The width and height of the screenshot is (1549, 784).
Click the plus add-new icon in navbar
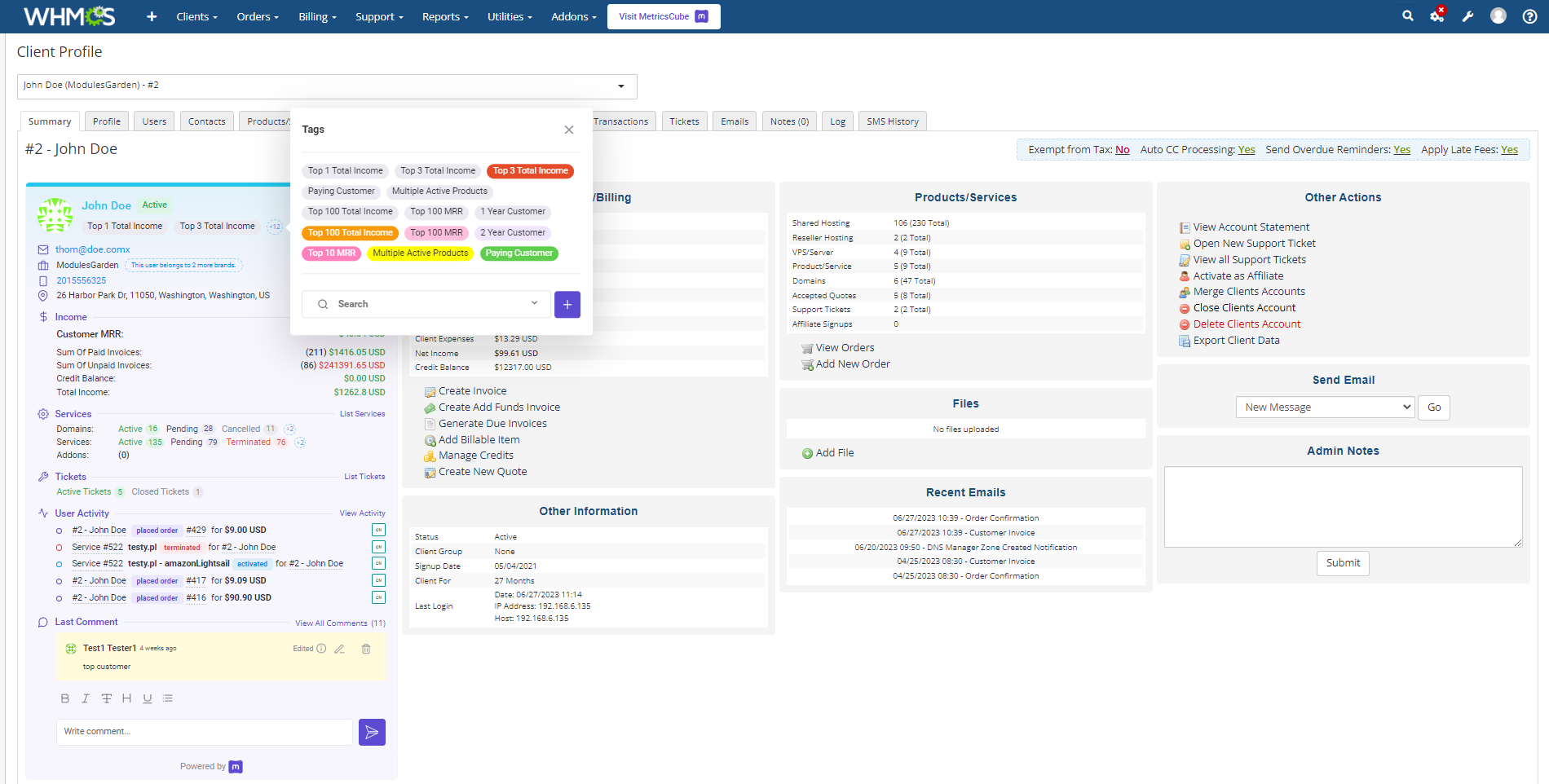[x=152, y=16]
